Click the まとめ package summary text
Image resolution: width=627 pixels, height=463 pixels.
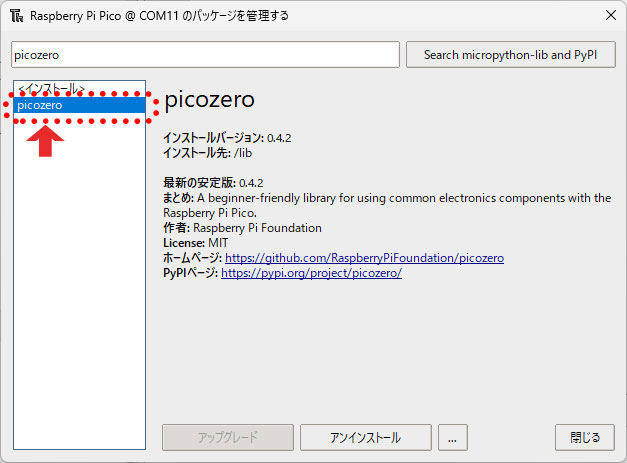(x=387, y=206)
